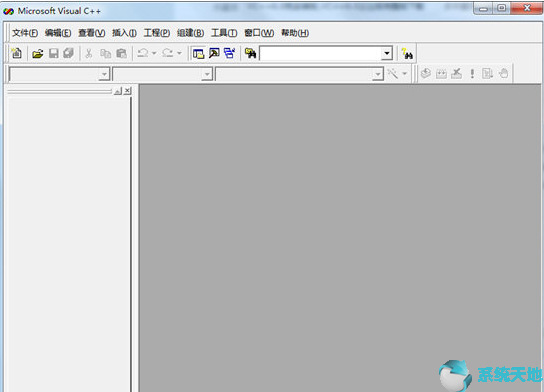Open the 查看(V) menu
The width and height of the screenshot is (544, 392).
pyautogui.click(x=92, y=33)
